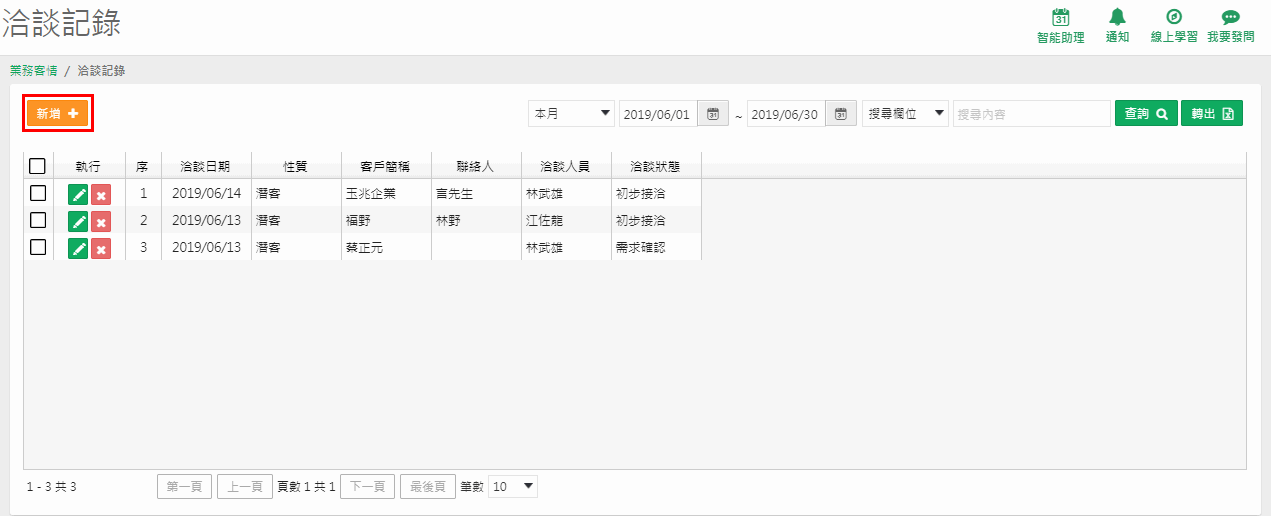Open calendar picker for end date 2019/06/30
Screen dimensions: 1271x516
(x=841, y=114)
